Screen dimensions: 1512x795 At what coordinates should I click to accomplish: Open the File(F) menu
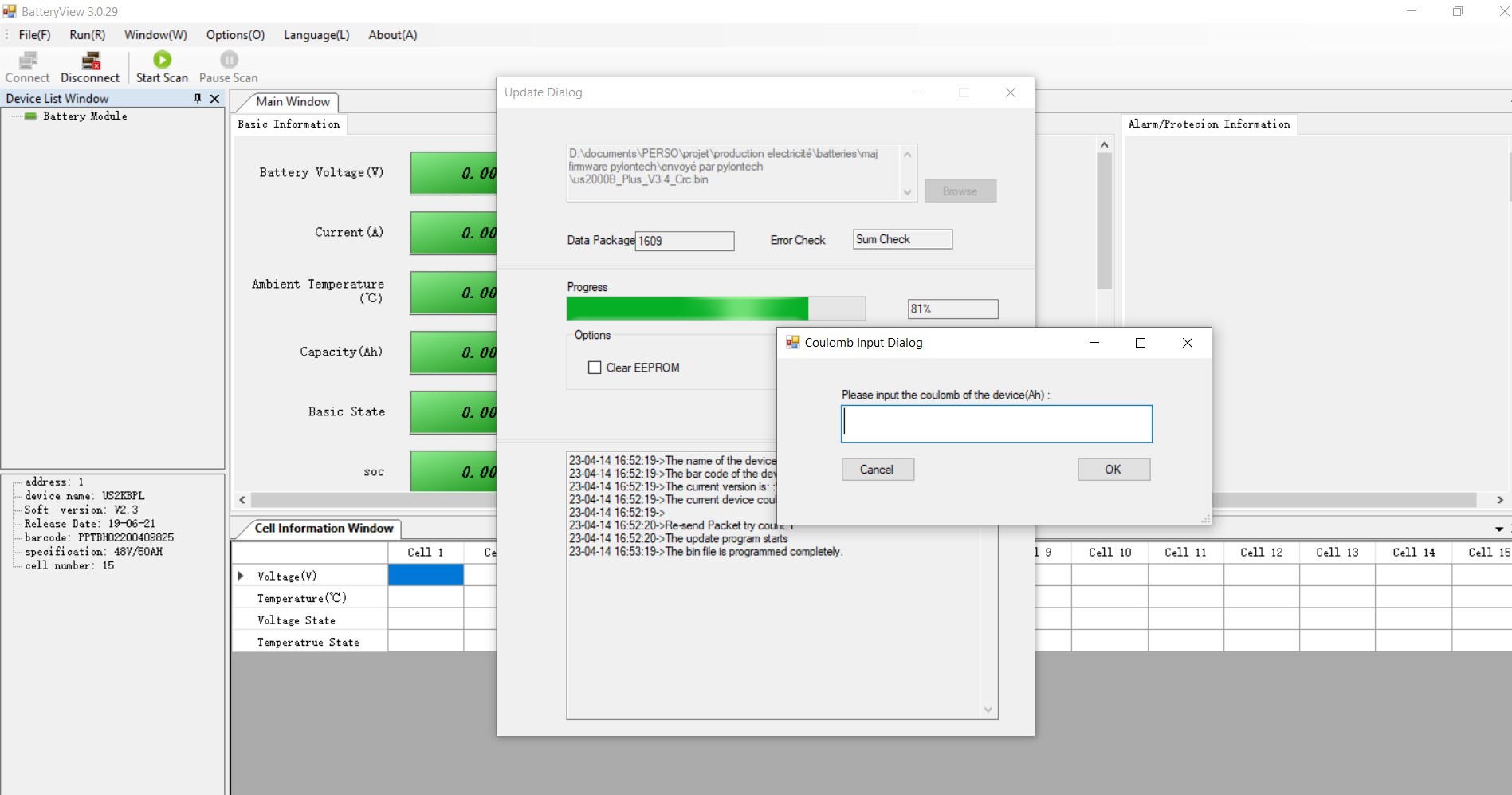coord(34,35)
